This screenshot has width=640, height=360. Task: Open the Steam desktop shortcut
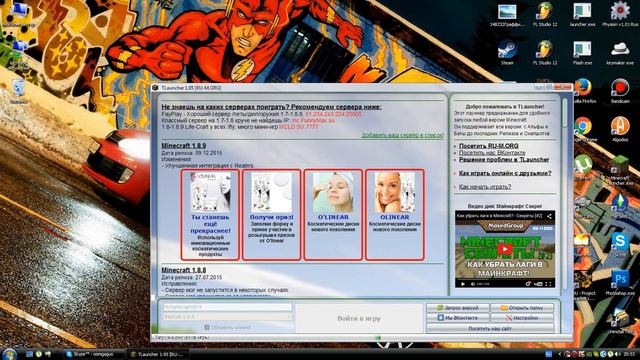click(x=507, y=52)
